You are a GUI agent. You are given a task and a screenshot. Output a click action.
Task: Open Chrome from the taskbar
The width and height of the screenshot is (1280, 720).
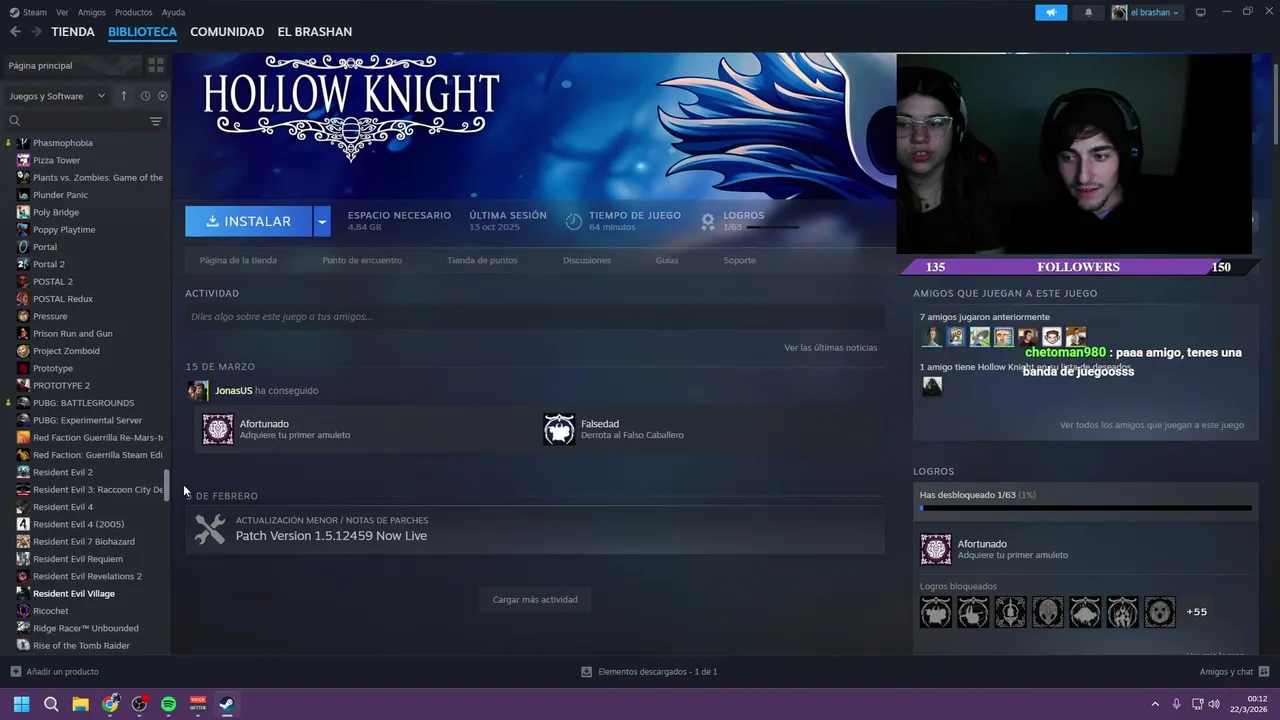[110, 704]
